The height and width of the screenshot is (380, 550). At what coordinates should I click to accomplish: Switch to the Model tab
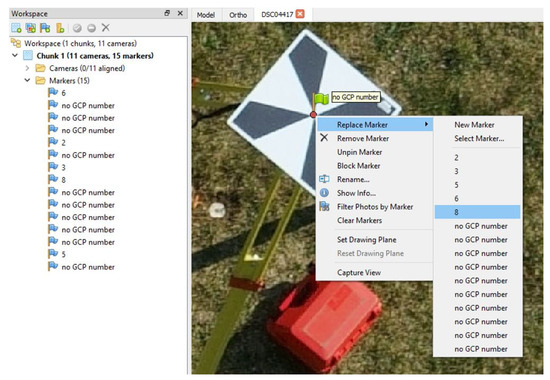point(206,15)
